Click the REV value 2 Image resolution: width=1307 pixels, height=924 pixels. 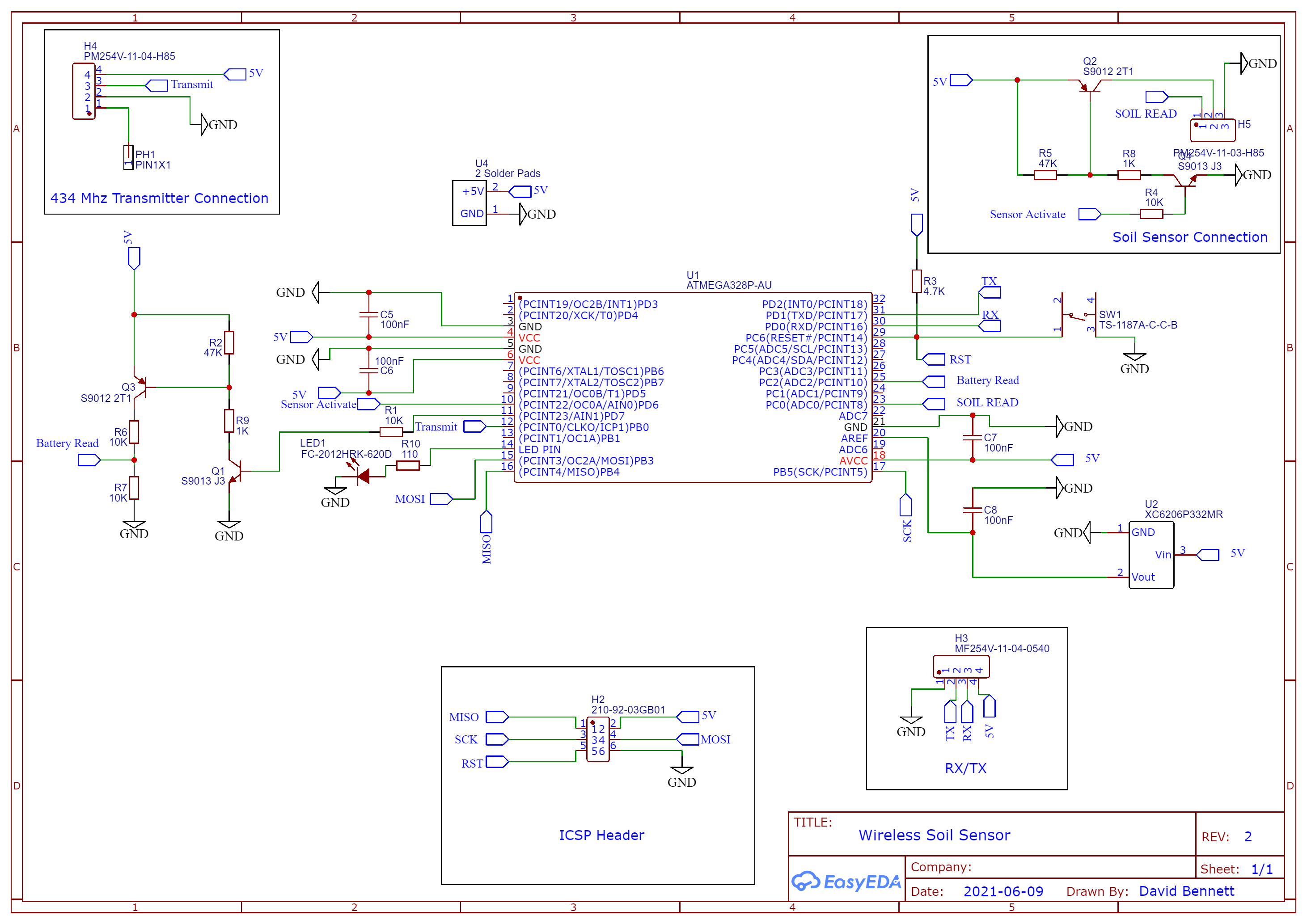[1248, 836]
